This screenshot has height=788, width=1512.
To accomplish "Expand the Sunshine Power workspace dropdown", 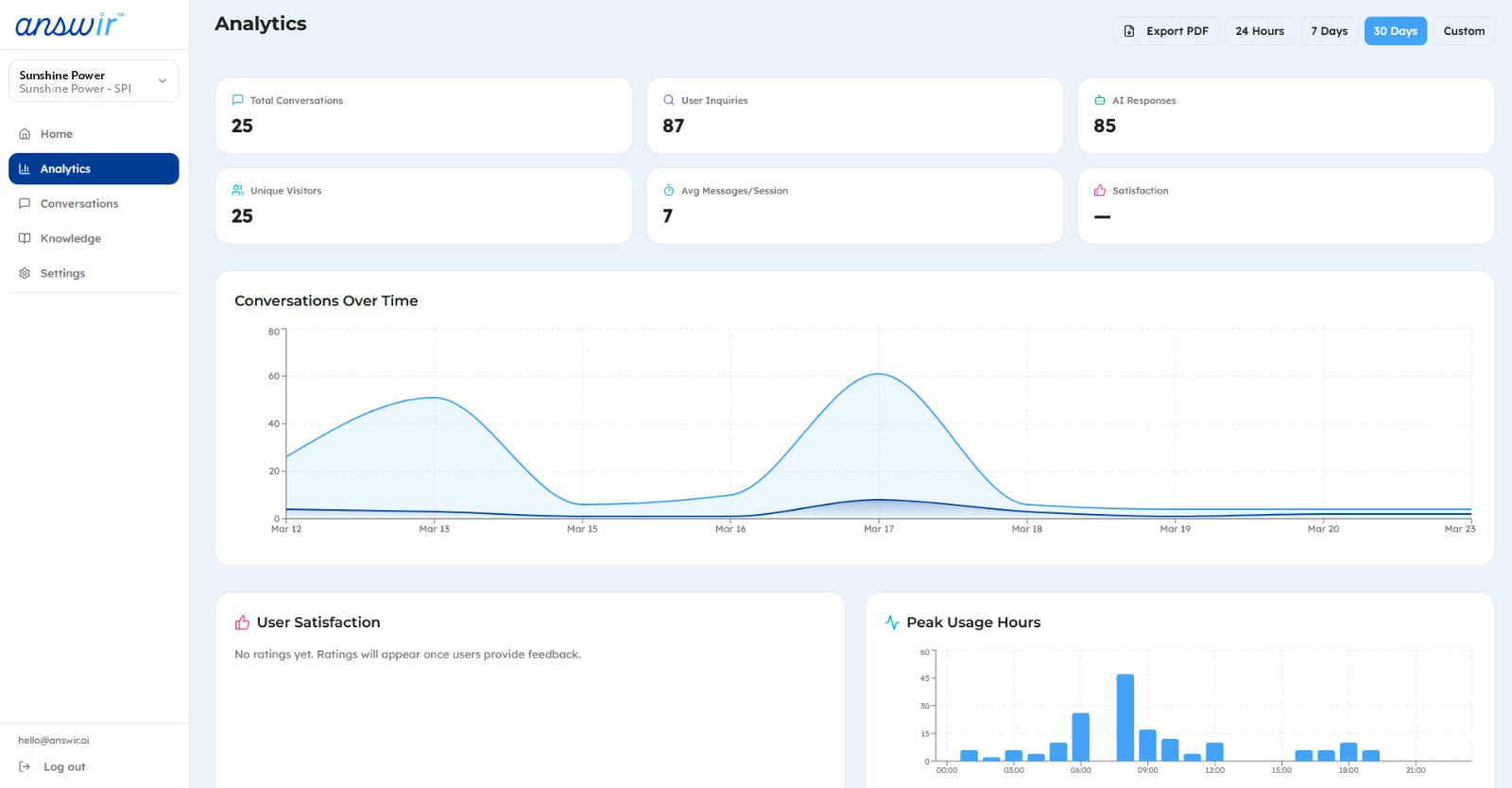I will coord(162,81).
